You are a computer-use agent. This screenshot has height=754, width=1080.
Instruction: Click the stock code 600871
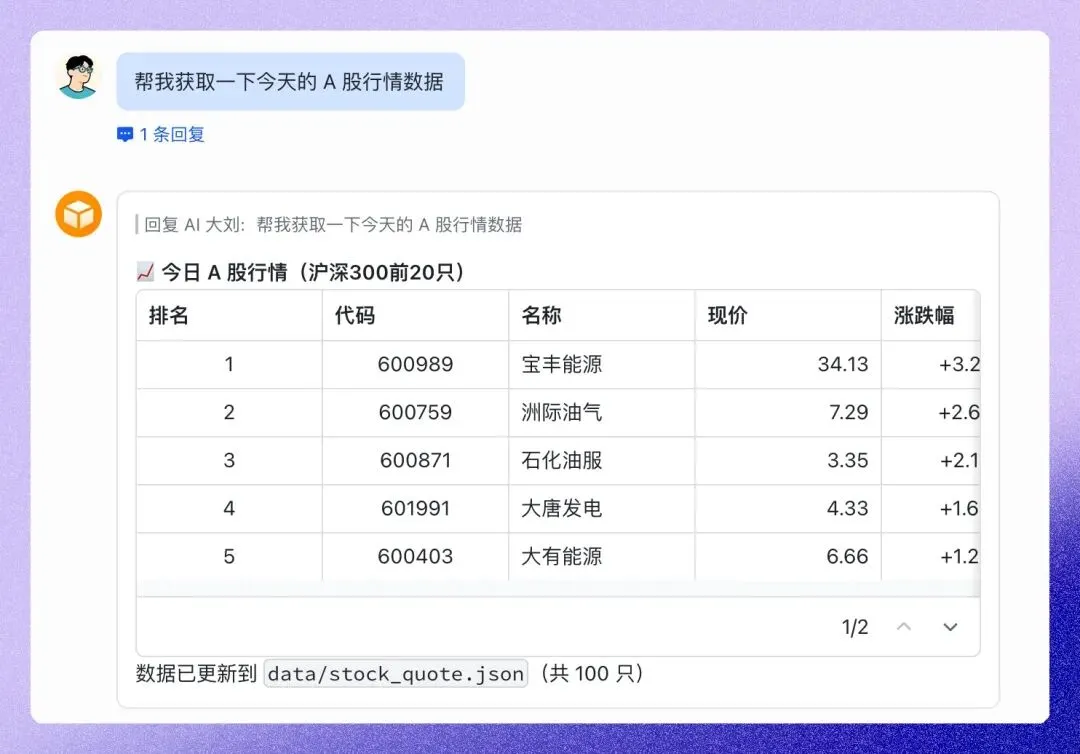415,460
